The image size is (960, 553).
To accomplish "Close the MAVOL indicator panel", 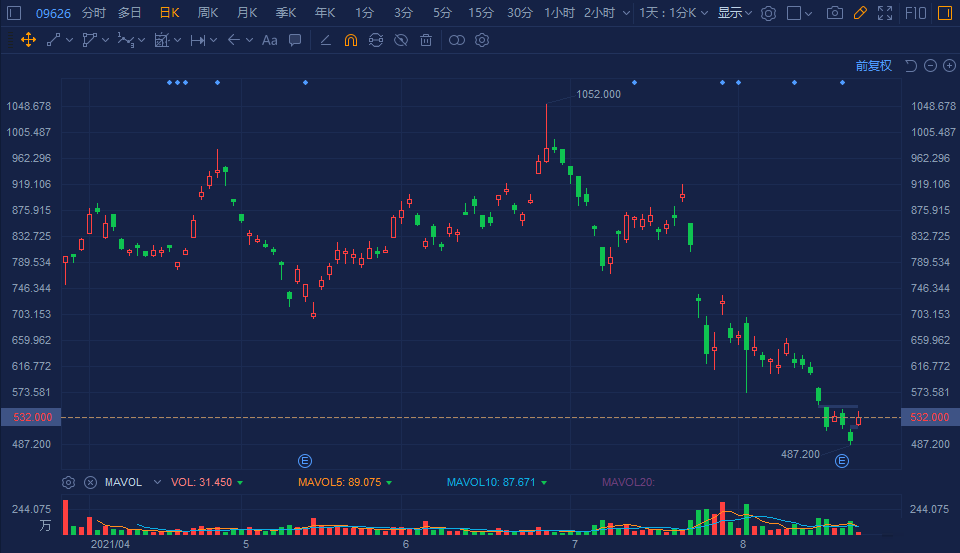I will click(90, 482).
